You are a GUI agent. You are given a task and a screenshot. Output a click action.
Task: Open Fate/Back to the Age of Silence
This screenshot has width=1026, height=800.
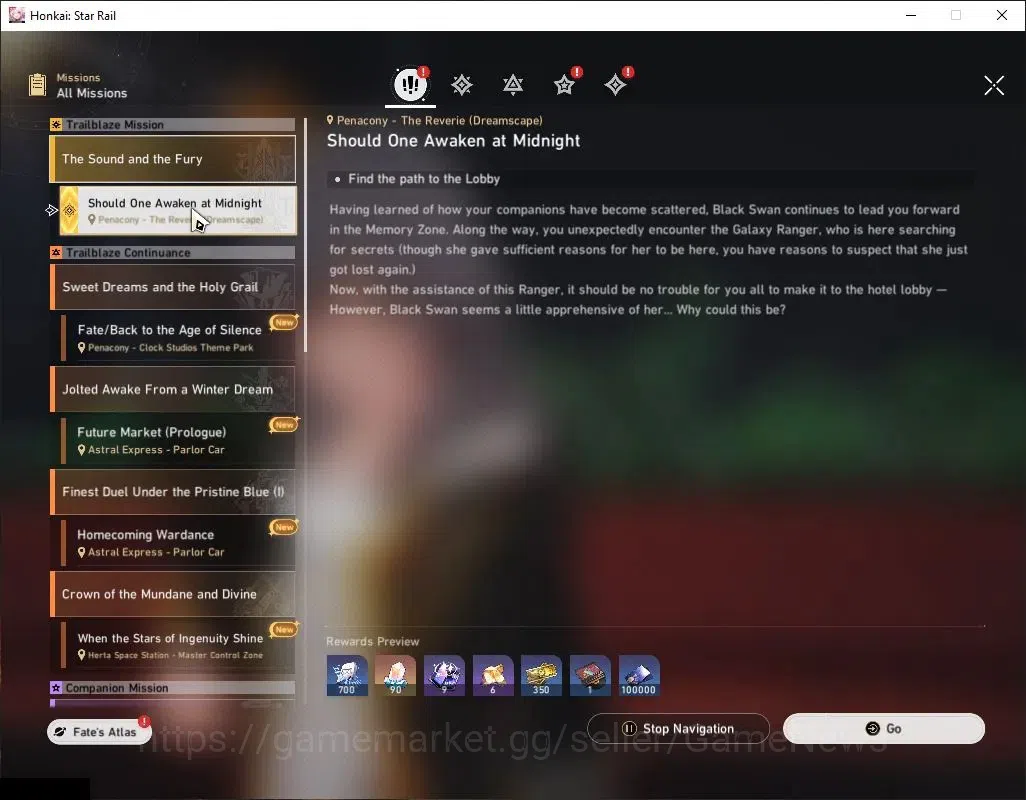[x=178, y=338]
